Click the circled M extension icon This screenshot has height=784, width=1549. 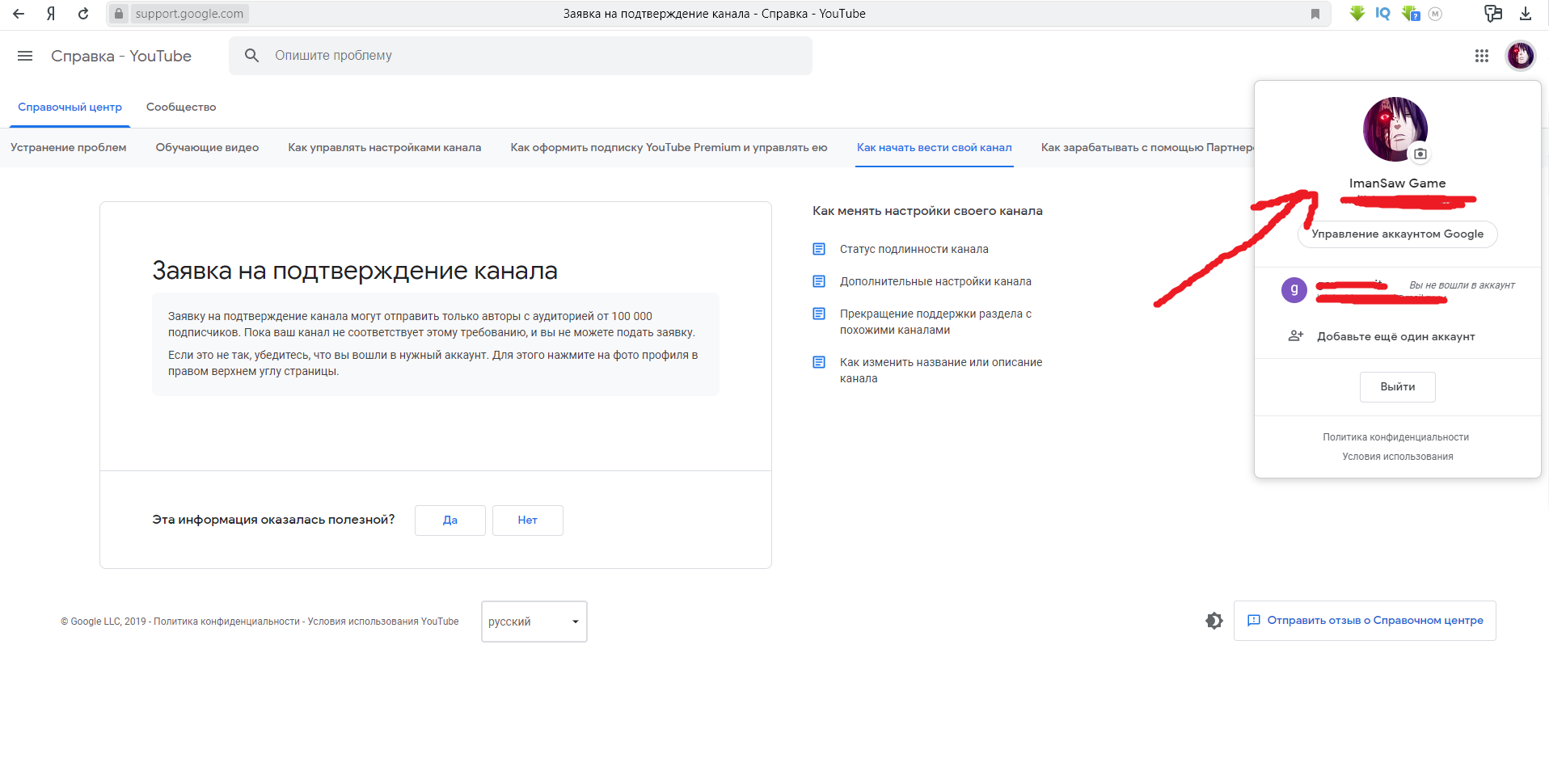[1436, 14]
